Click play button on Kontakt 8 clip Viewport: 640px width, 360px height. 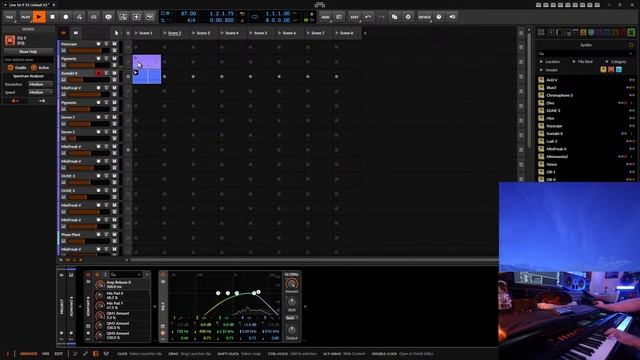(x=136, y=73)
